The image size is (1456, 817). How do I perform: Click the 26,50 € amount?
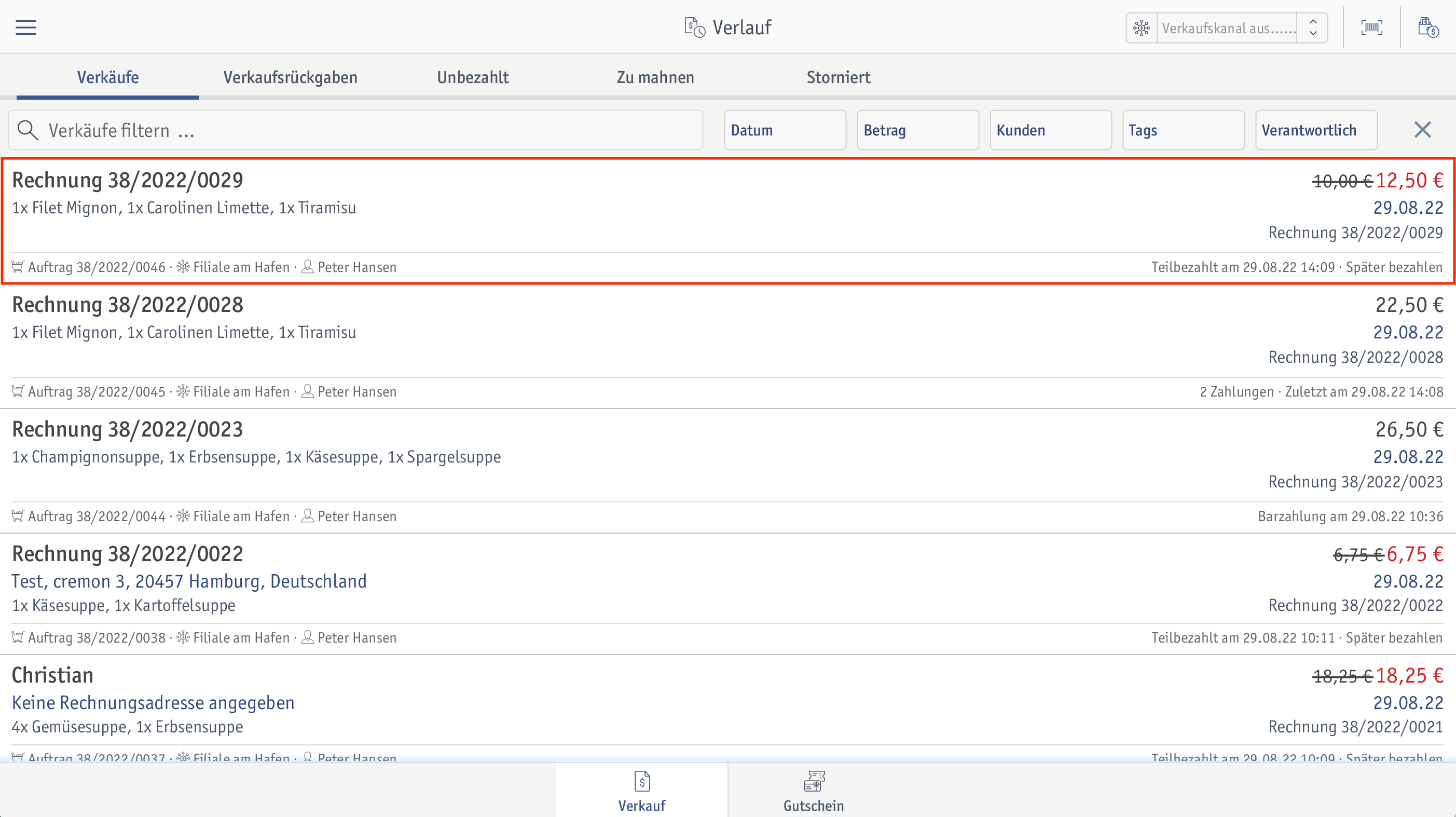(x=1410, y=430)
